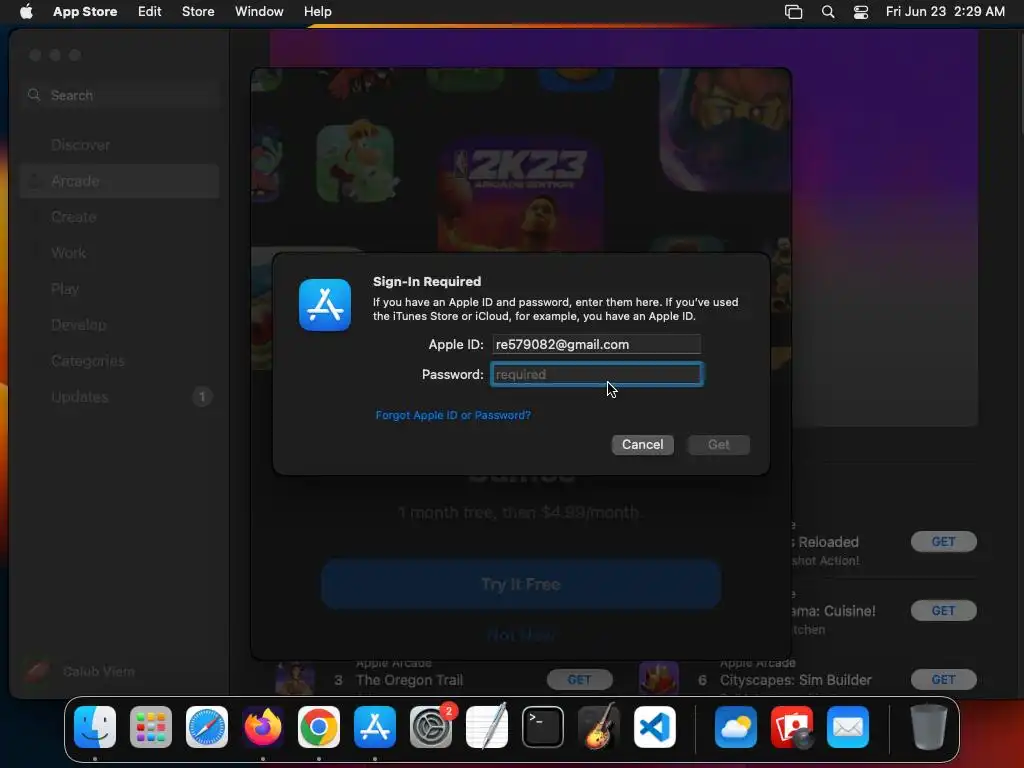The height and width of the screenshot is (768, 1024).
Task: Click the date and time clock
Action: point(945,11)
